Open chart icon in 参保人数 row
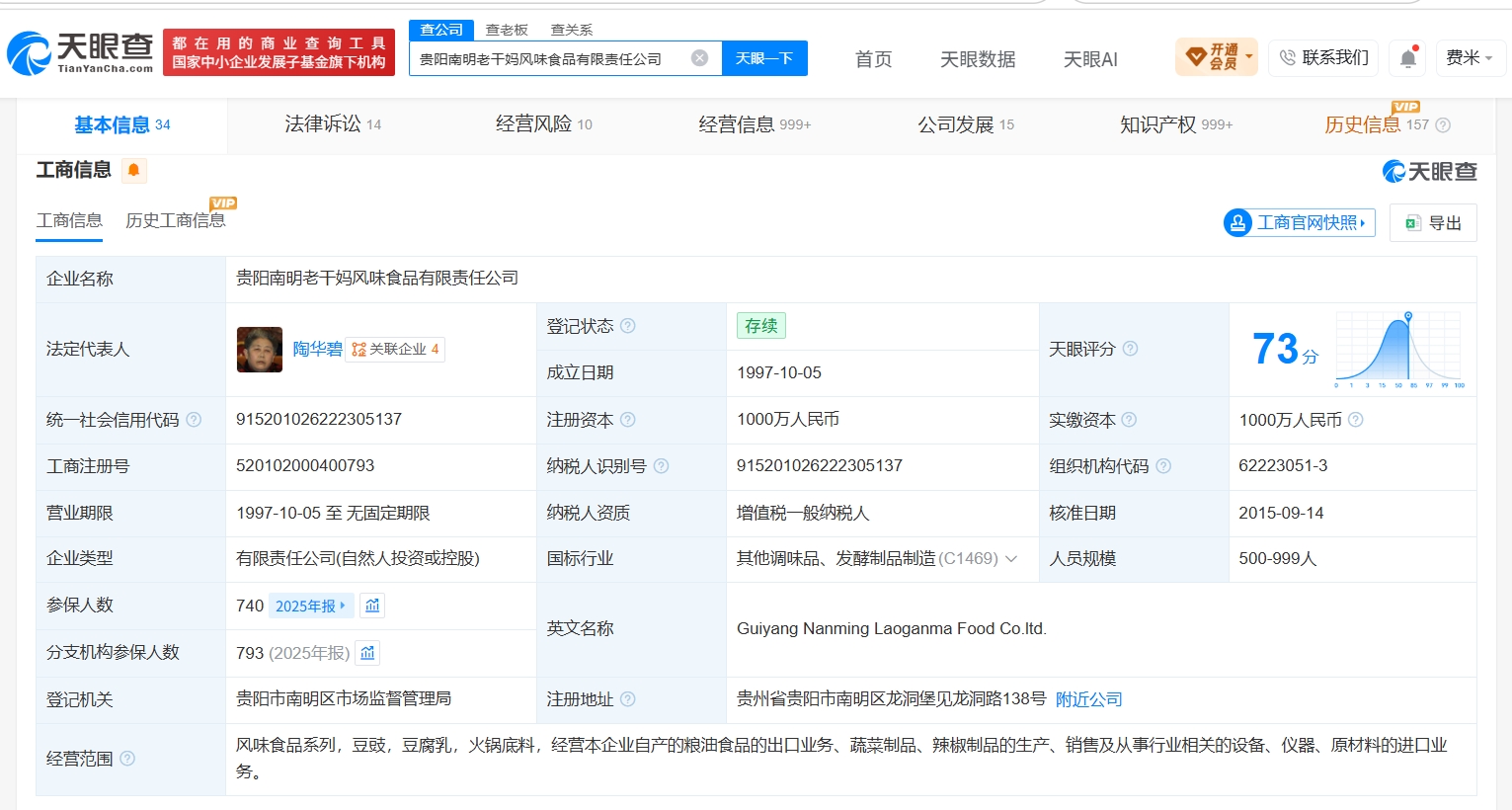This screenshot has width=1512, height=810. (x=372, y=606)
